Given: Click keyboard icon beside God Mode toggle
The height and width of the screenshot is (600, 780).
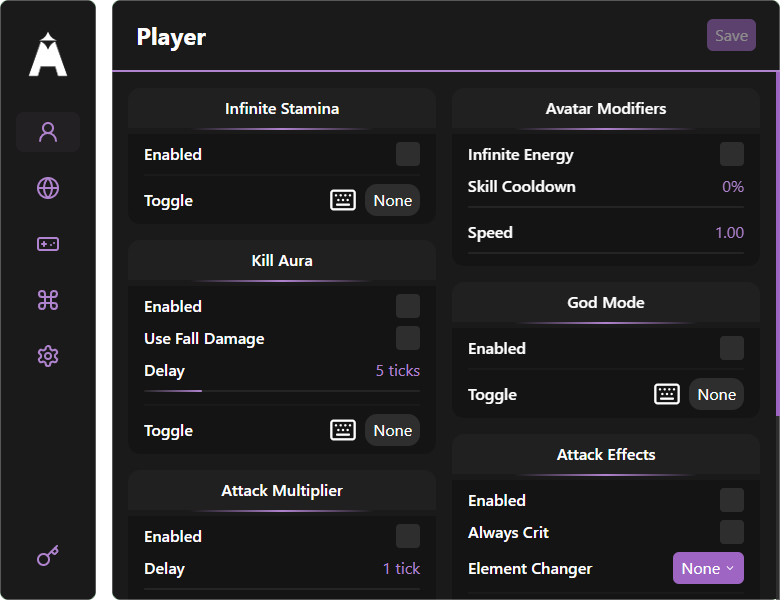Looking at the screenshot, I should tap(667, 394).
